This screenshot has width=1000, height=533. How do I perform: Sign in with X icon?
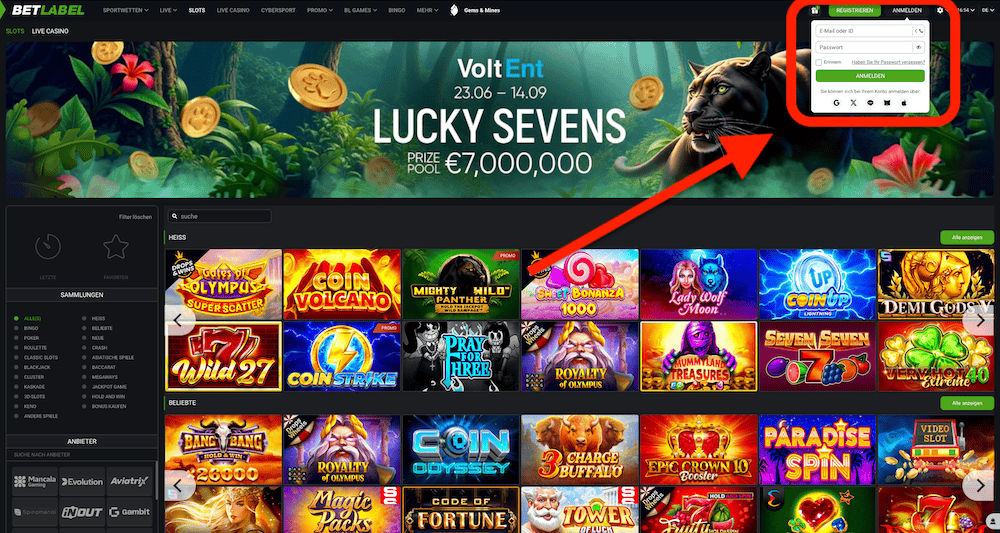854,102
